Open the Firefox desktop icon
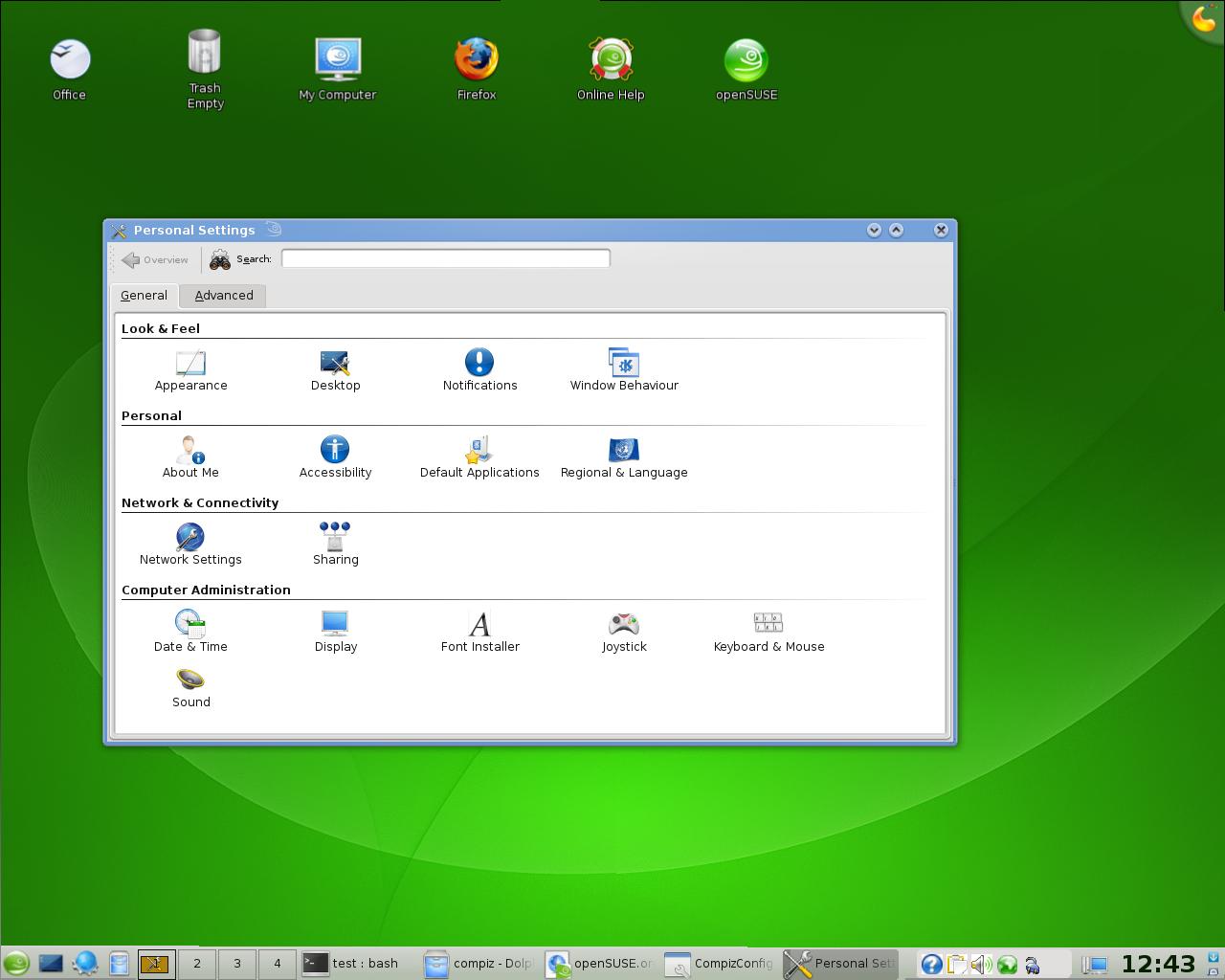The image size is (1225, 980). click(x=476, y=69)
